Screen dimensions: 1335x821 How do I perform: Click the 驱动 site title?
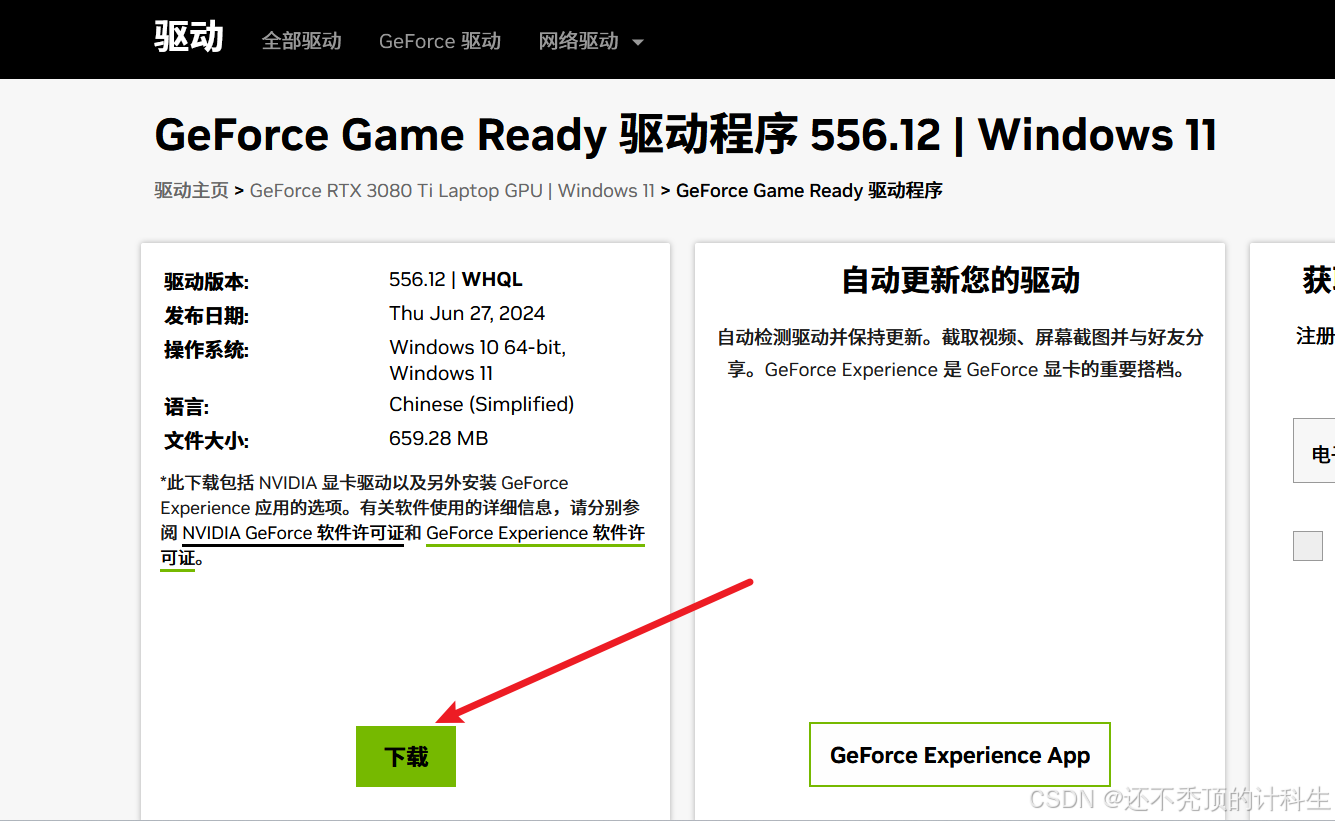click(189, 37)
